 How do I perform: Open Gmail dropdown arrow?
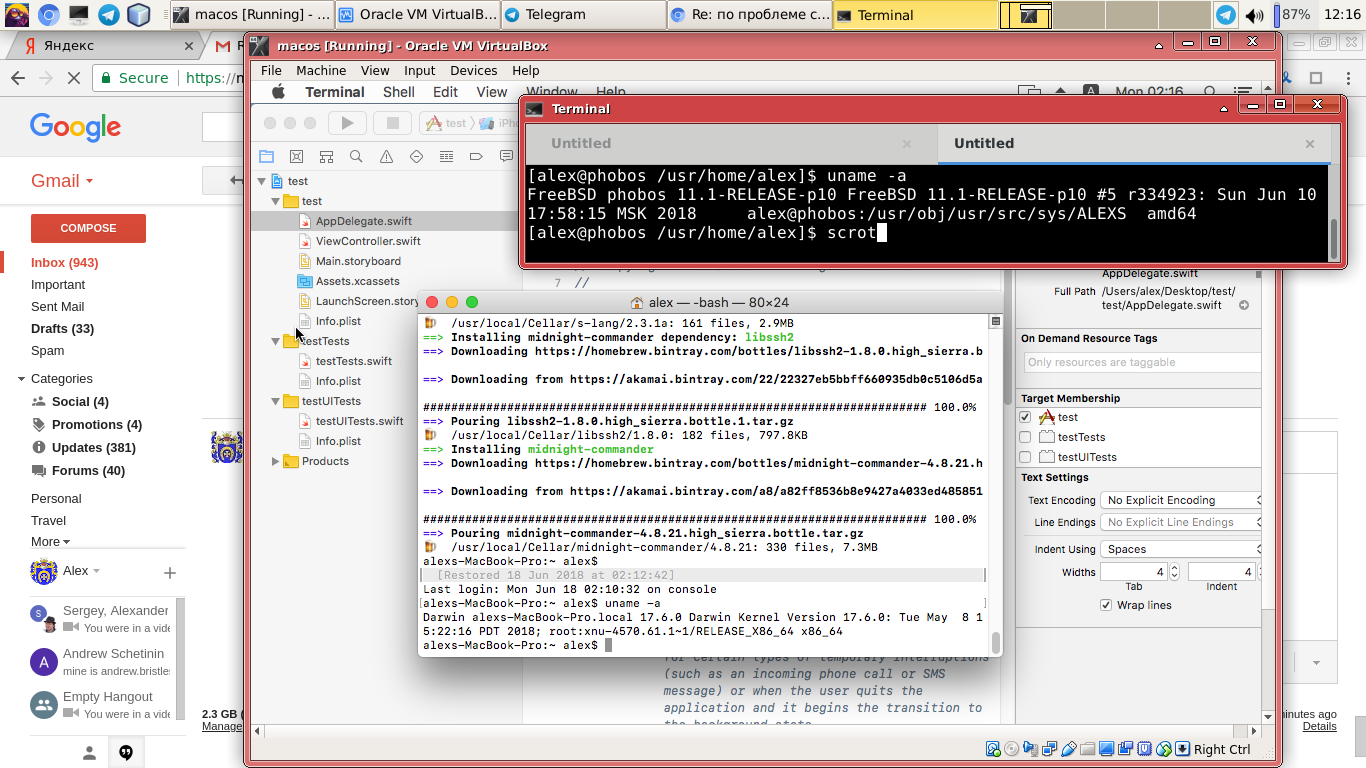tap(89, 182)
